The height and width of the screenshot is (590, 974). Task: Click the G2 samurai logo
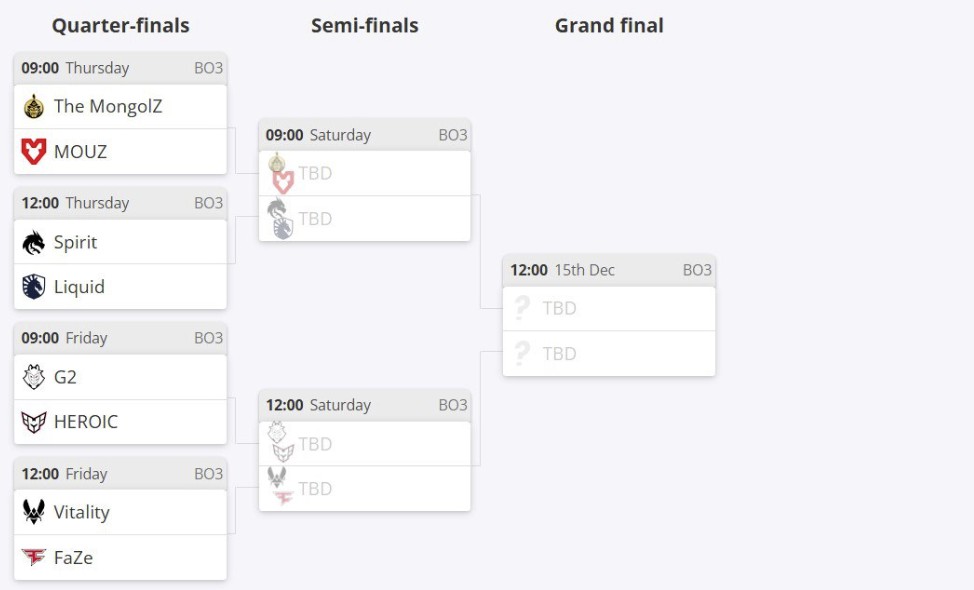click(34, 377)
